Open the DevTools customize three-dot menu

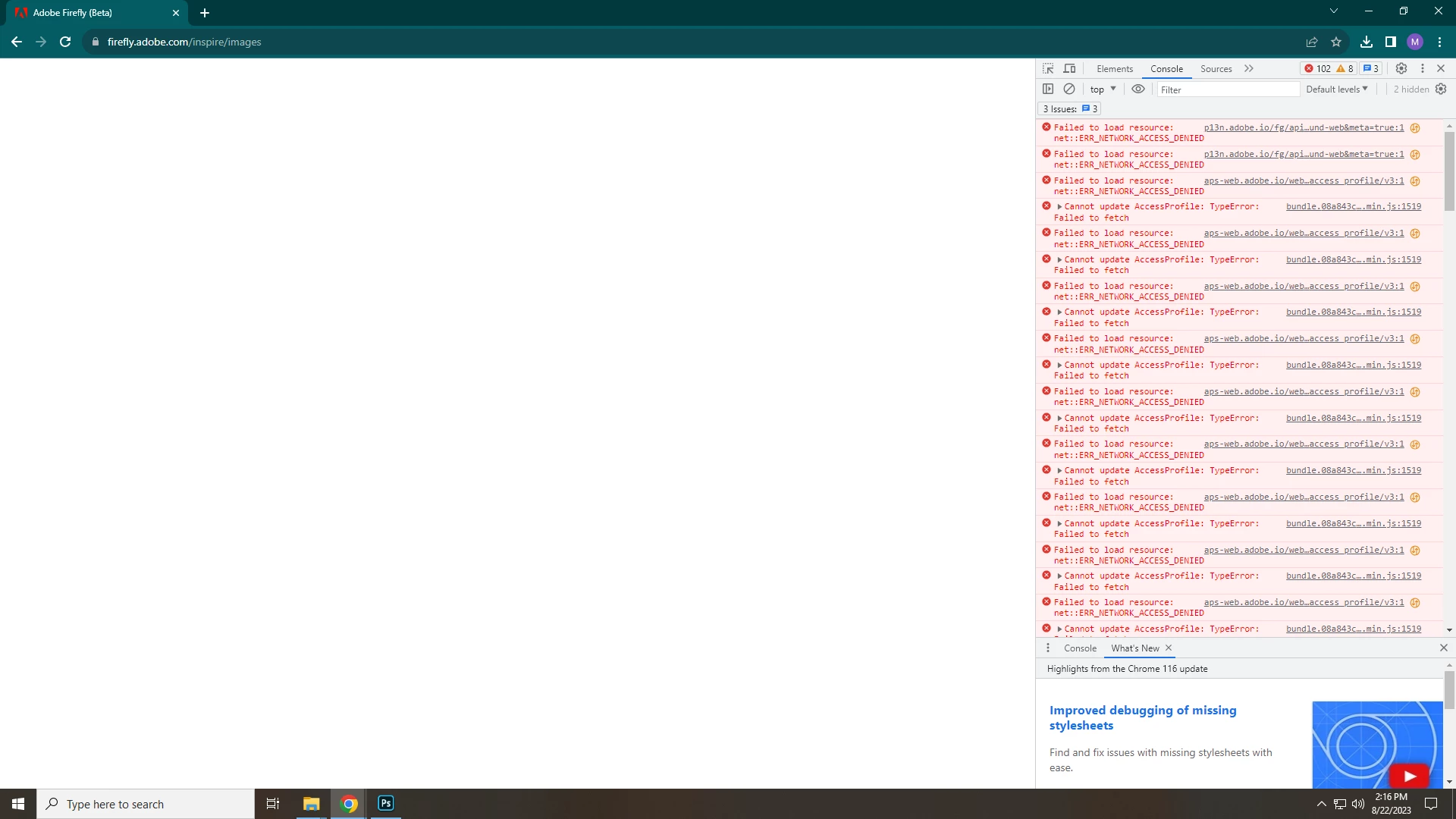[1423, 68]
